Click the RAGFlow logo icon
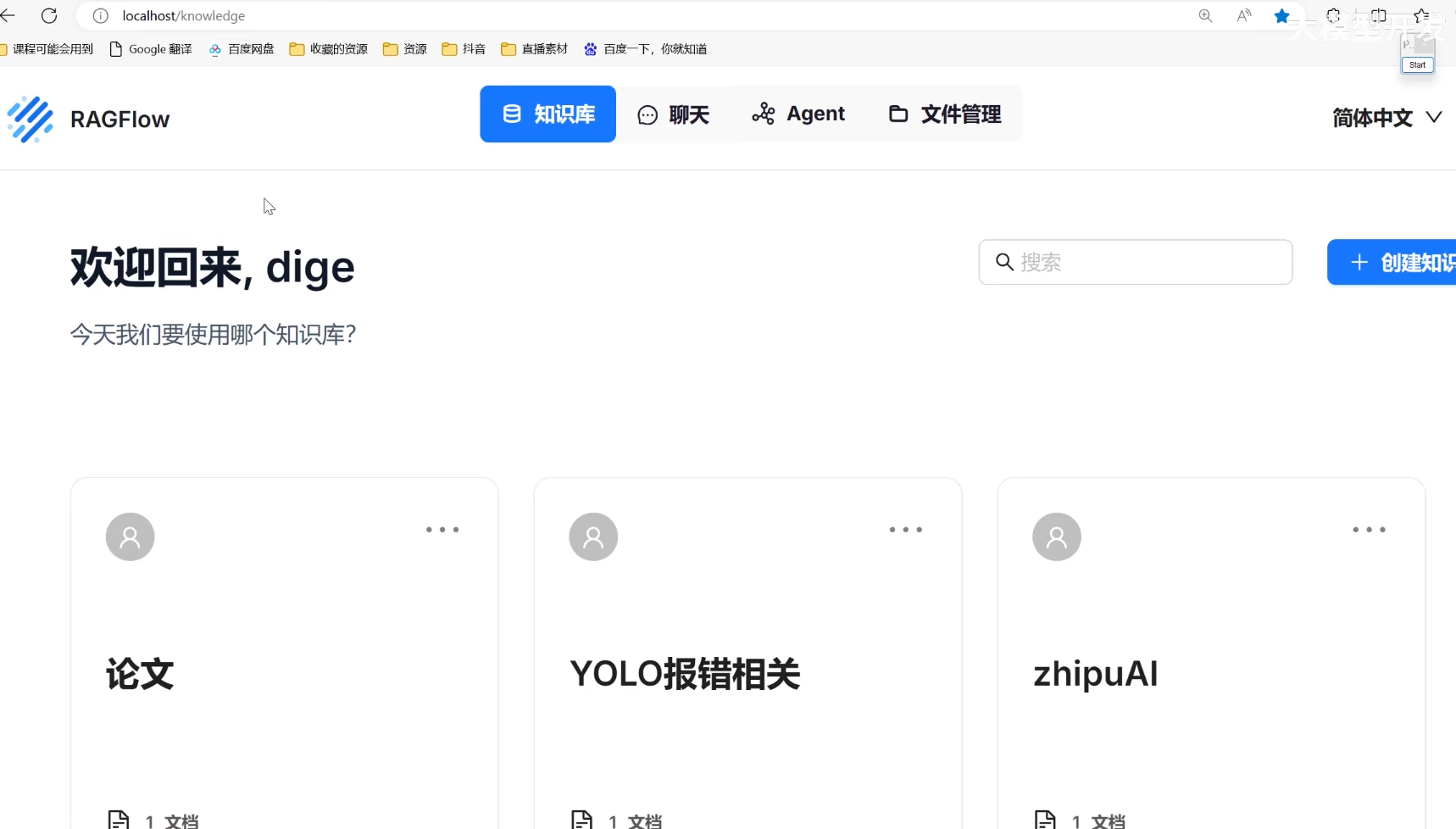Image resolution: width=1456 pixels, height=829 pixels. pos(31,119)
